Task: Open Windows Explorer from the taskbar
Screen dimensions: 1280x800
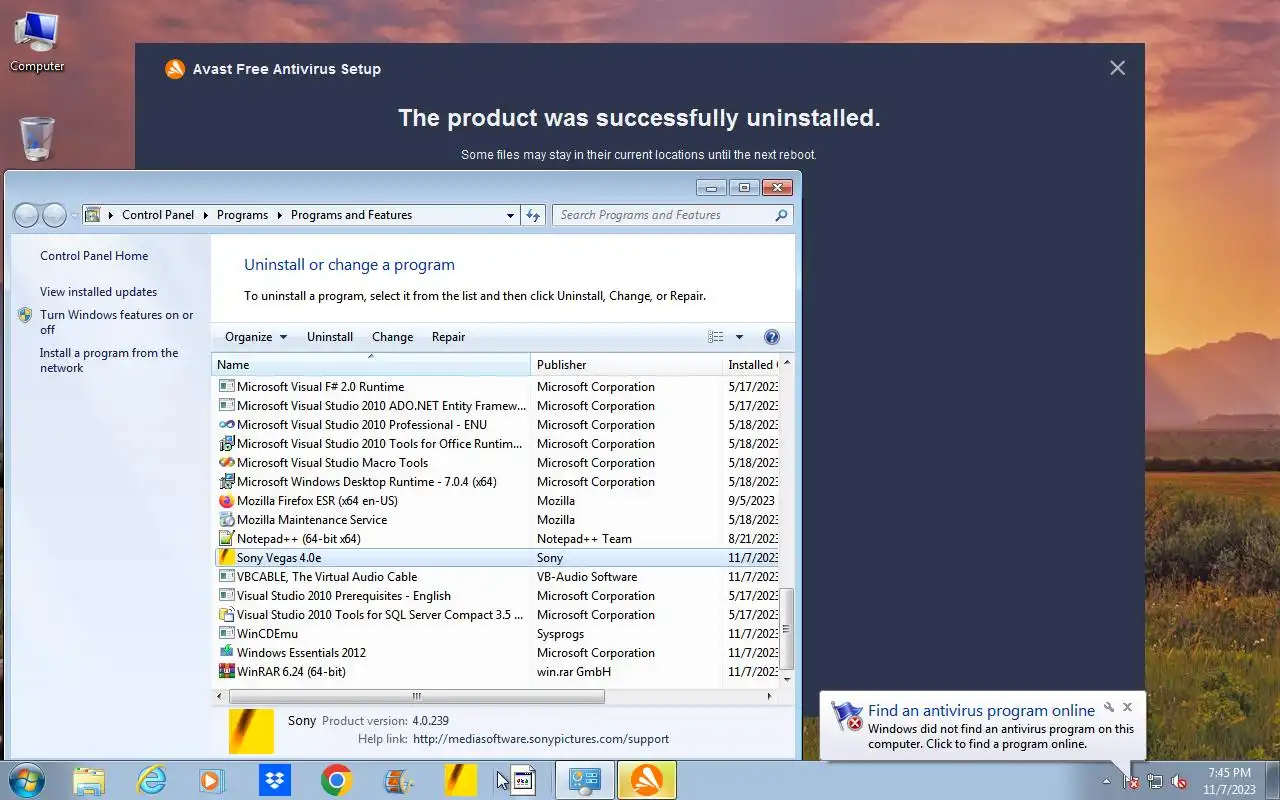Action: click(x=89, y=780)
